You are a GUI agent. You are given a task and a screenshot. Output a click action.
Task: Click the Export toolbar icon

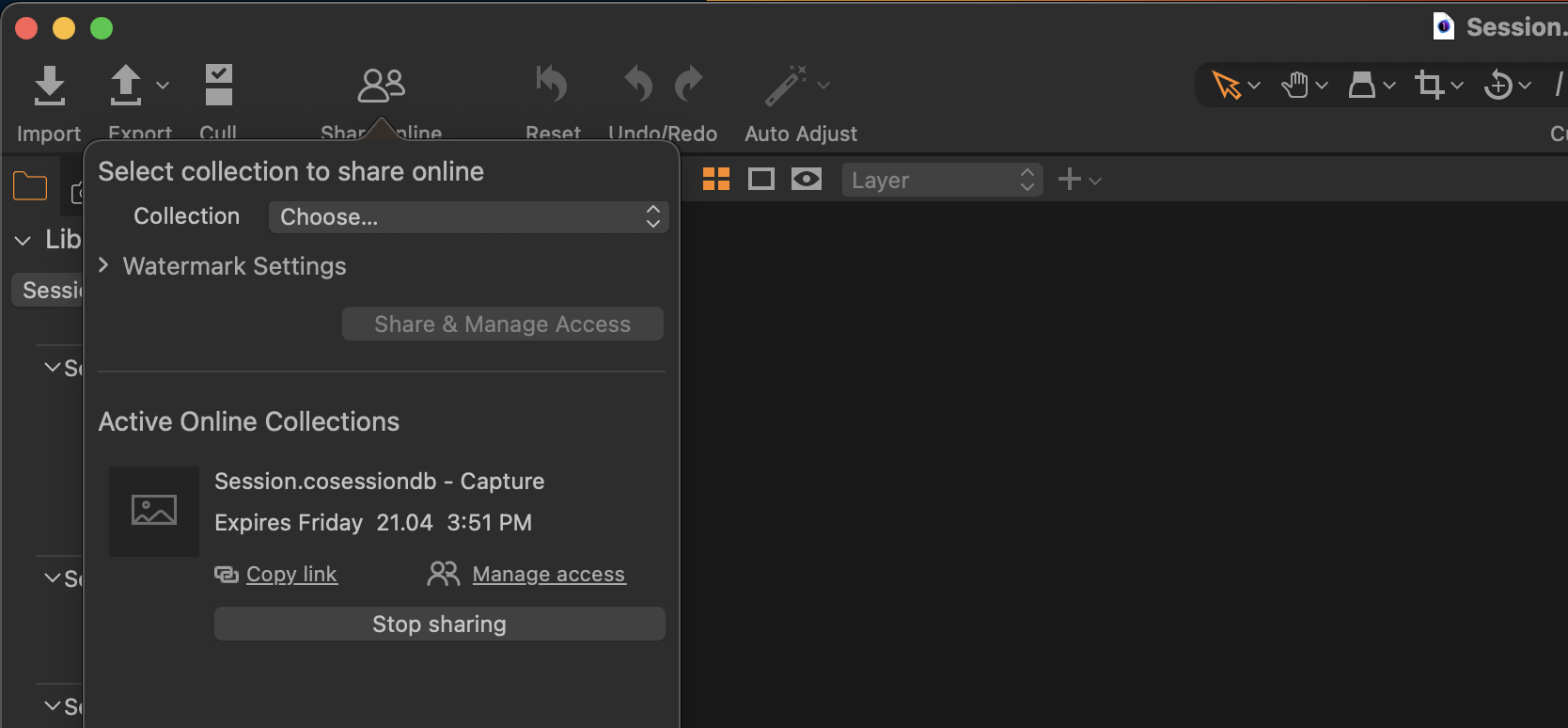coord(126,85)
